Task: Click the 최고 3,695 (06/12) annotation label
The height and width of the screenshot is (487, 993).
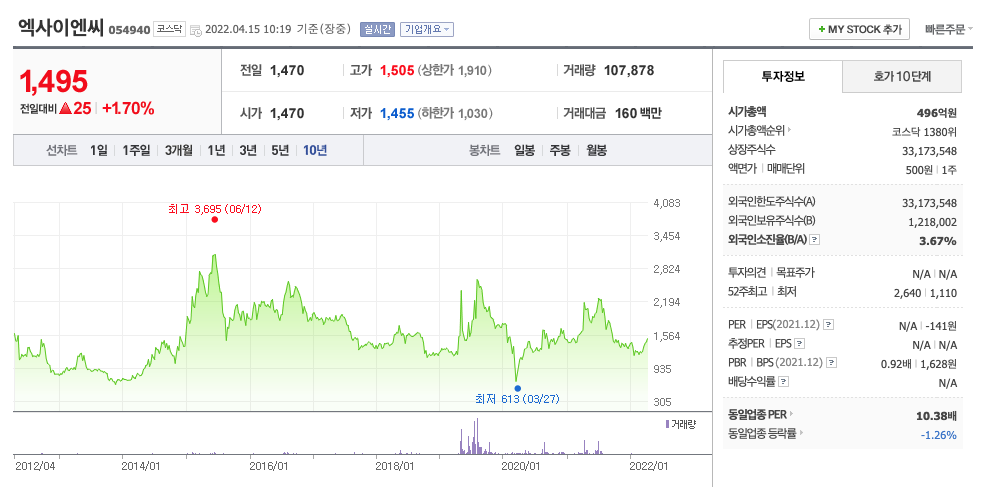Action: [x=215, y=208]
